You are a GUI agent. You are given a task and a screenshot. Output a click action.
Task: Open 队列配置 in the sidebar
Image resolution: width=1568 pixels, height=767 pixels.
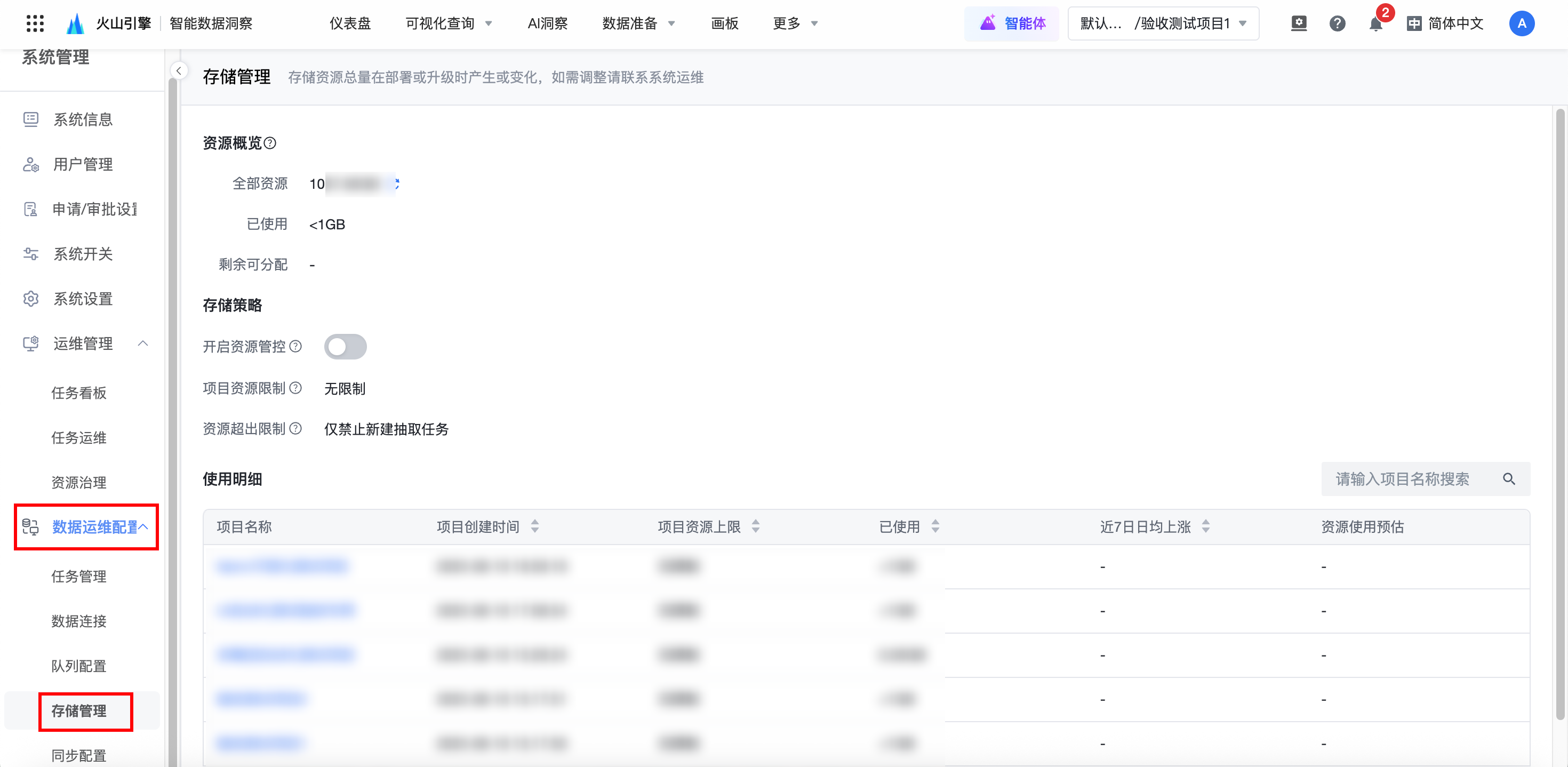pos(78,666)
